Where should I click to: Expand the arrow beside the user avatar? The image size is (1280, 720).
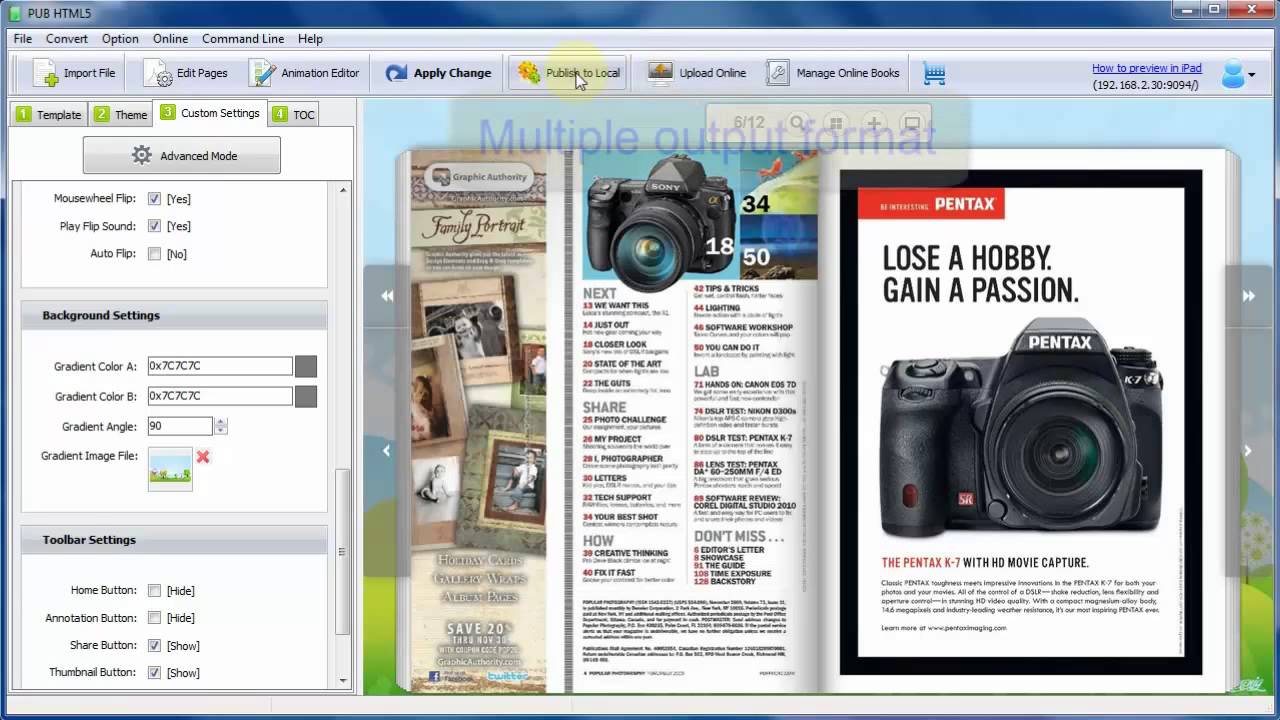point(1253,75)
